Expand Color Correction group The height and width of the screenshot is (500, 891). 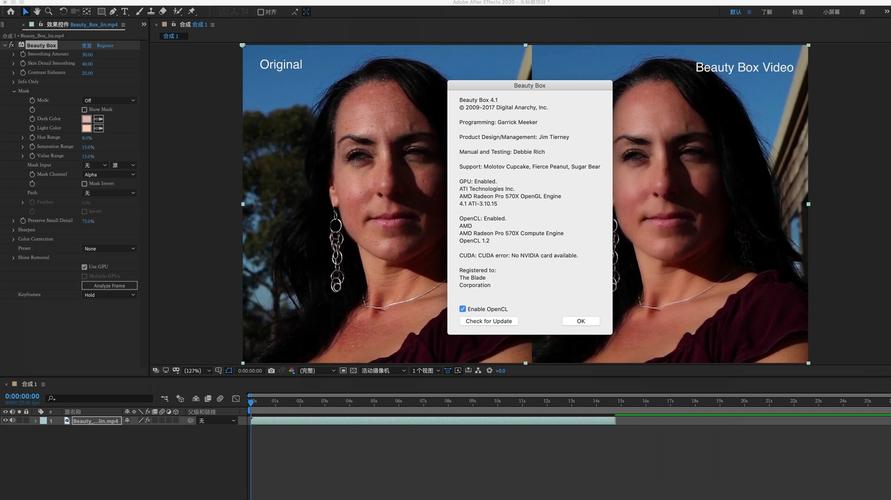(x=14, y=239)
